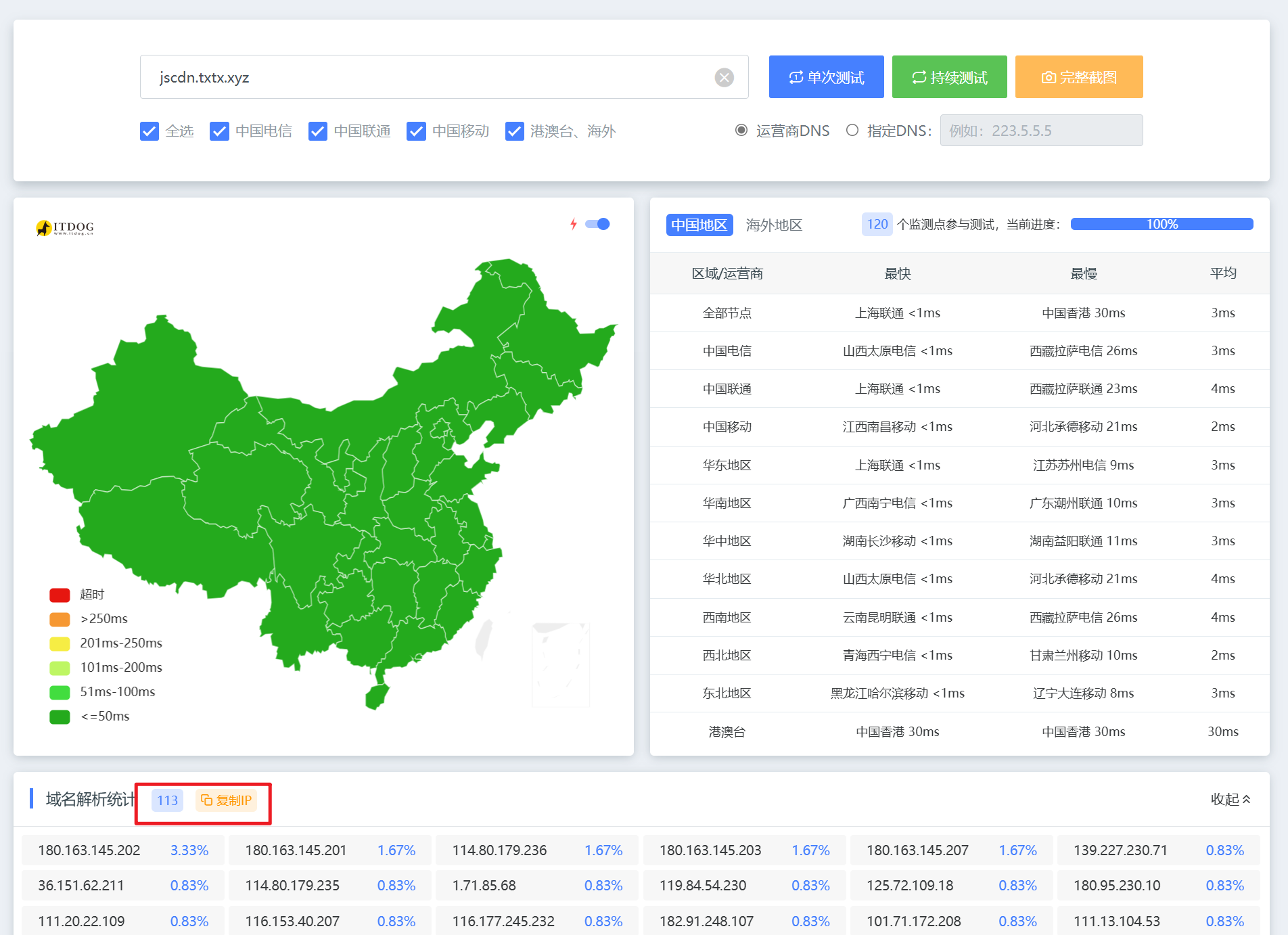Clear the domain input with the X icon
Screen dimensions: 1288x935
[x=724, y=78]
